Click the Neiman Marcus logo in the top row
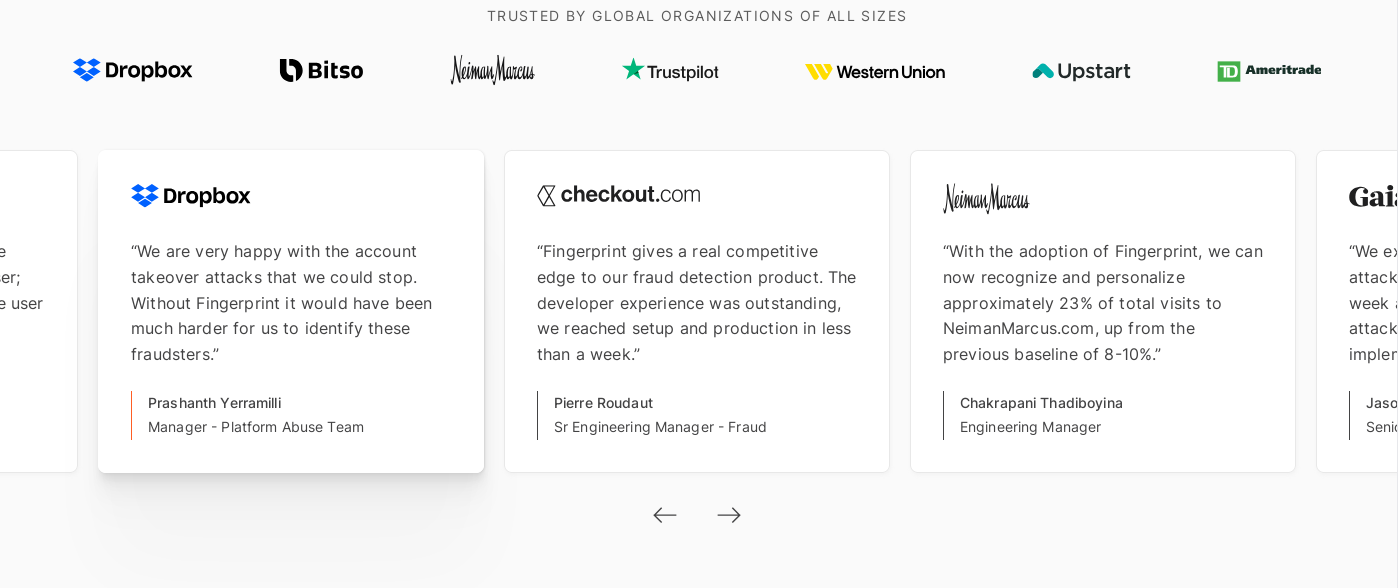 pos(492,70)
